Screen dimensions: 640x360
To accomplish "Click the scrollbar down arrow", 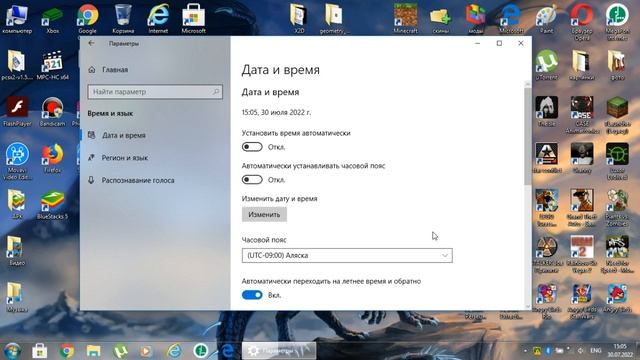I will 528,306.
